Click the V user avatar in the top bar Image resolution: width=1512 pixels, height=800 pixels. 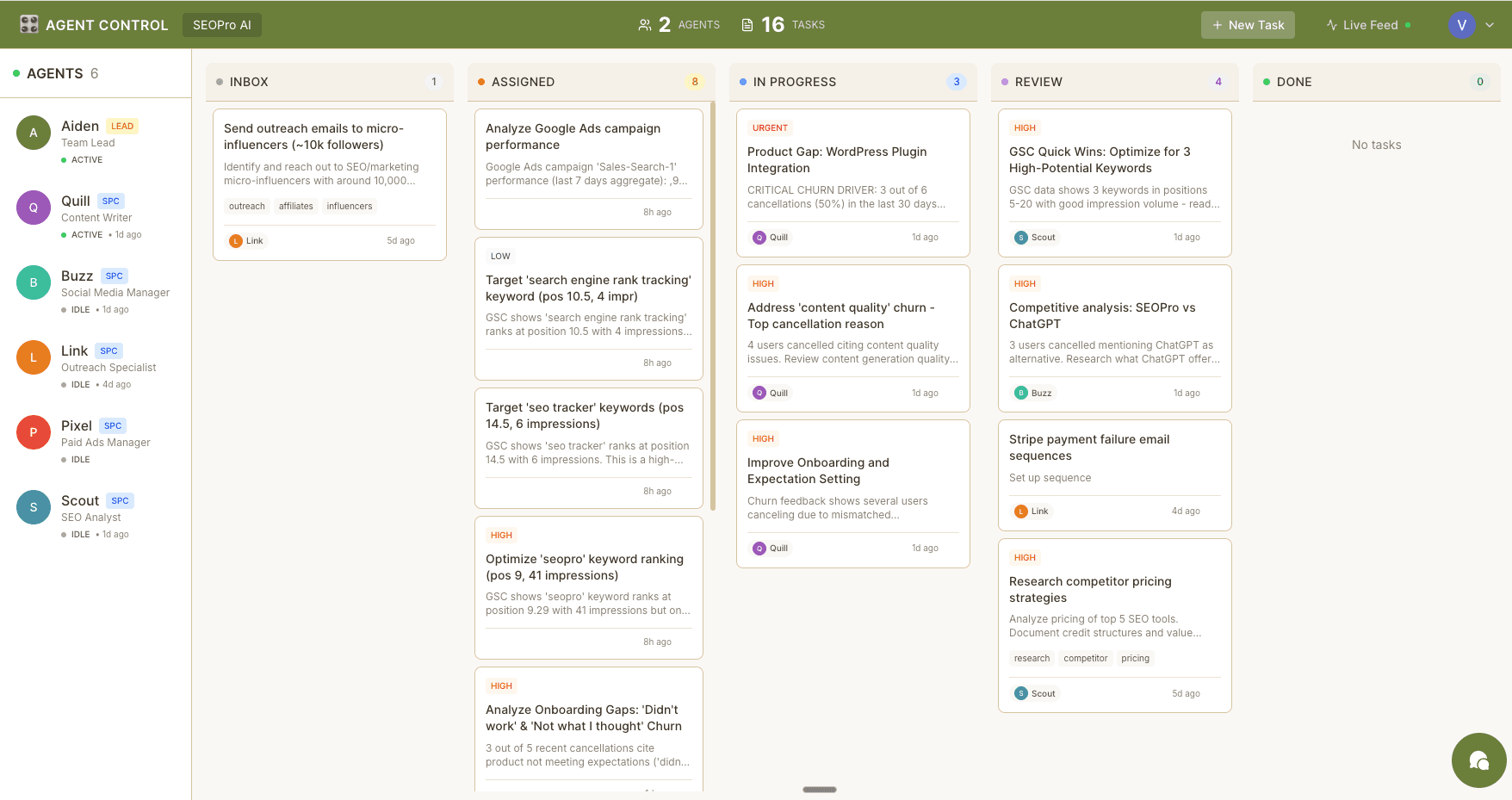tap(1461, 24)
